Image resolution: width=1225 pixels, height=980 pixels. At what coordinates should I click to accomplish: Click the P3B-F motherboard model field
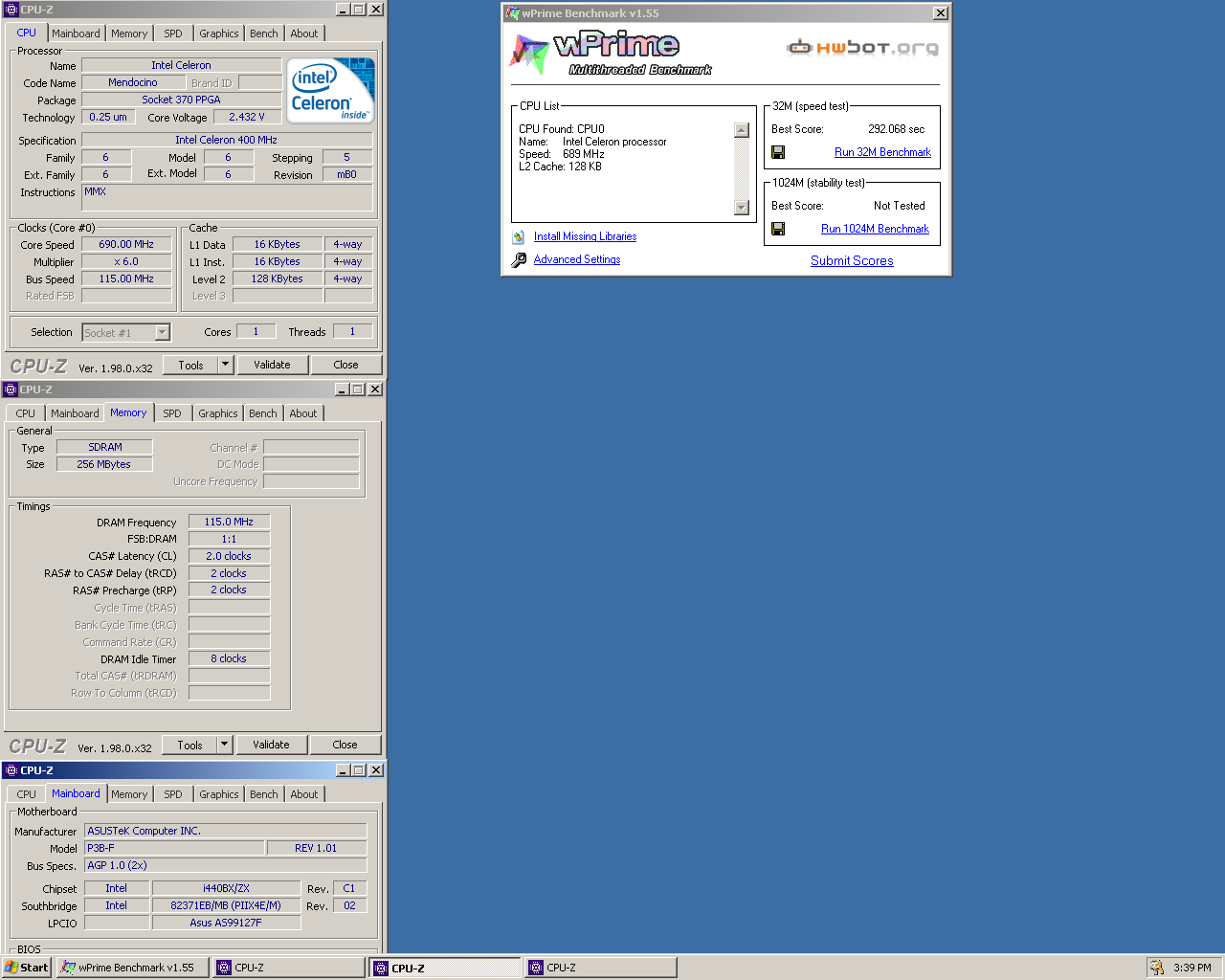pos(174,848)
